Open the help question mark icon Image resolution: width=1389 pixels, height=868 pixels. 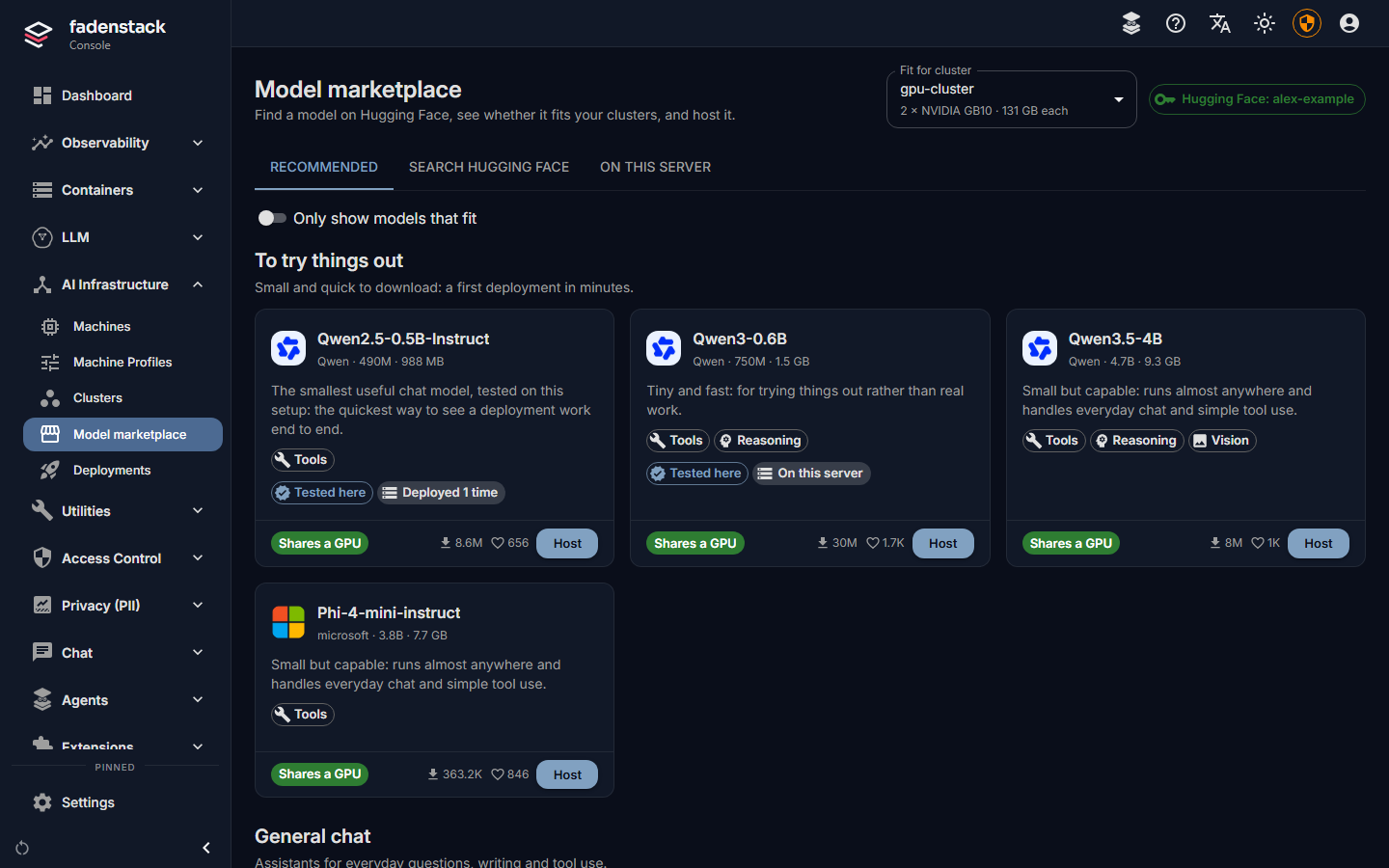pos(1176,23)
